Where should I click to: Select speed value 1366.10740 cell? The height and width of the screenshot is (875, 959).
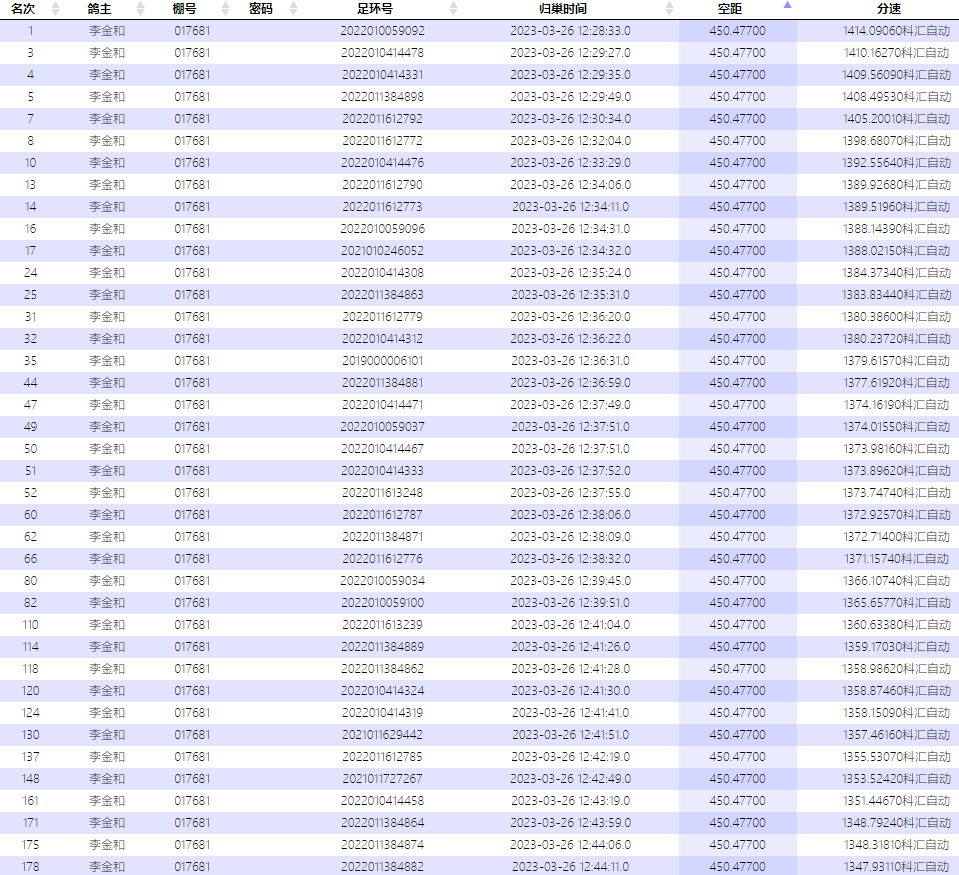[x=896, y=581]
